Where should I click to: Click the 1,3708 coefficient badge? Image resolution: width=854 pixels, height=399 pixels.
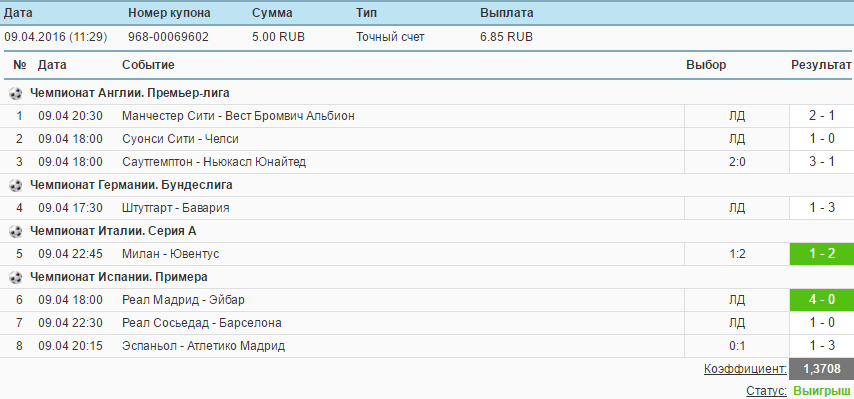click(821, 369)
